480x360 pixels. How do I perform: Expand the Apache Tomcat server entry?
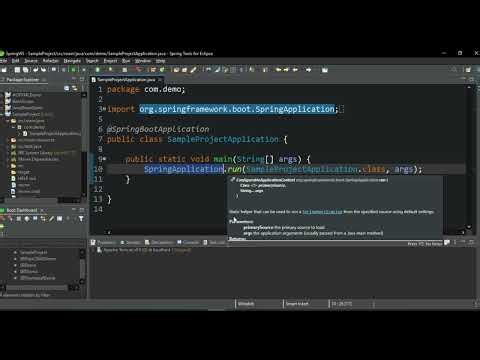(93, 250)
